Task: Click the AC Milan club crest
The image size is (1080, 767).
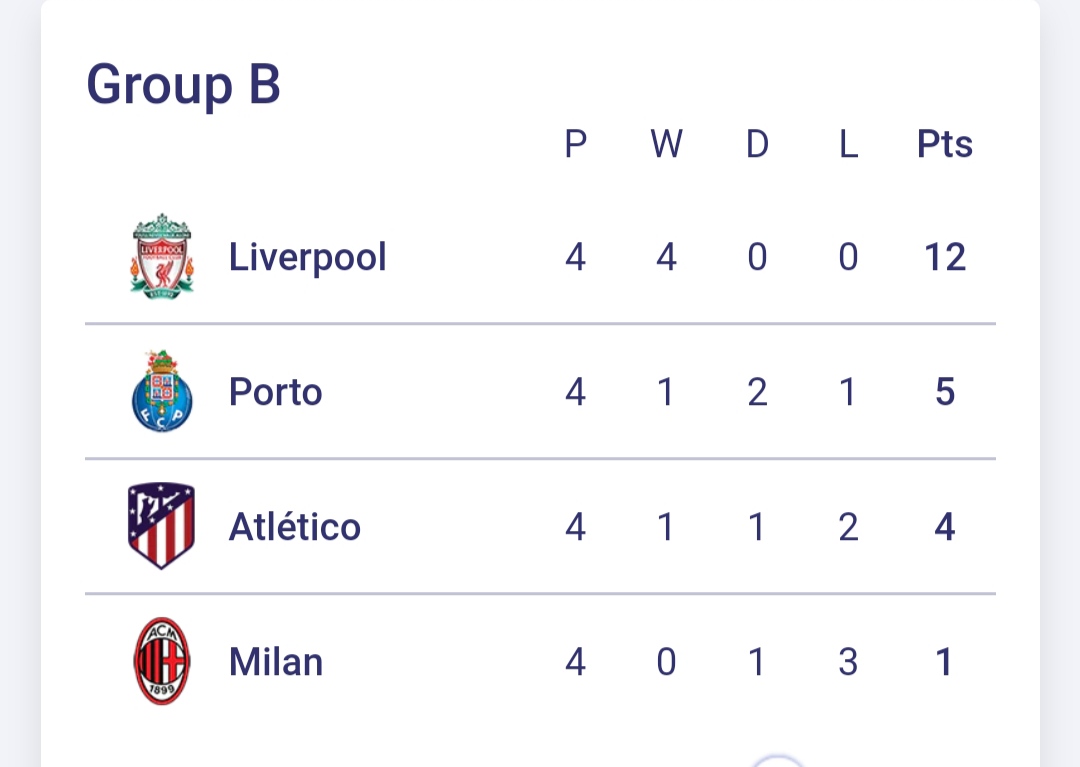Action: coord(162,661)
